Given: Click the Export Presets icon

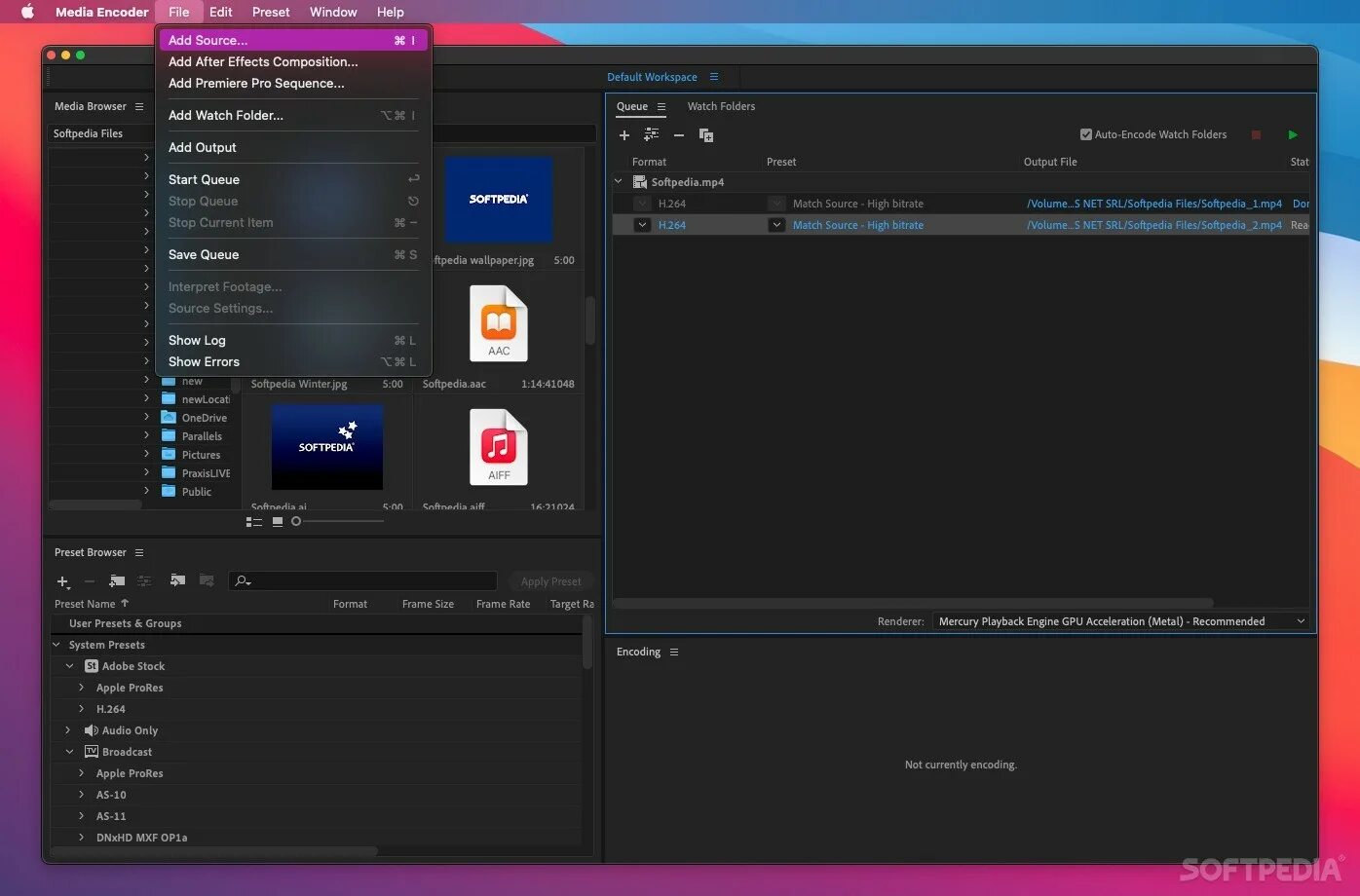Looking at the screenshot, I should pyautogui.click(x=207, y=581).
